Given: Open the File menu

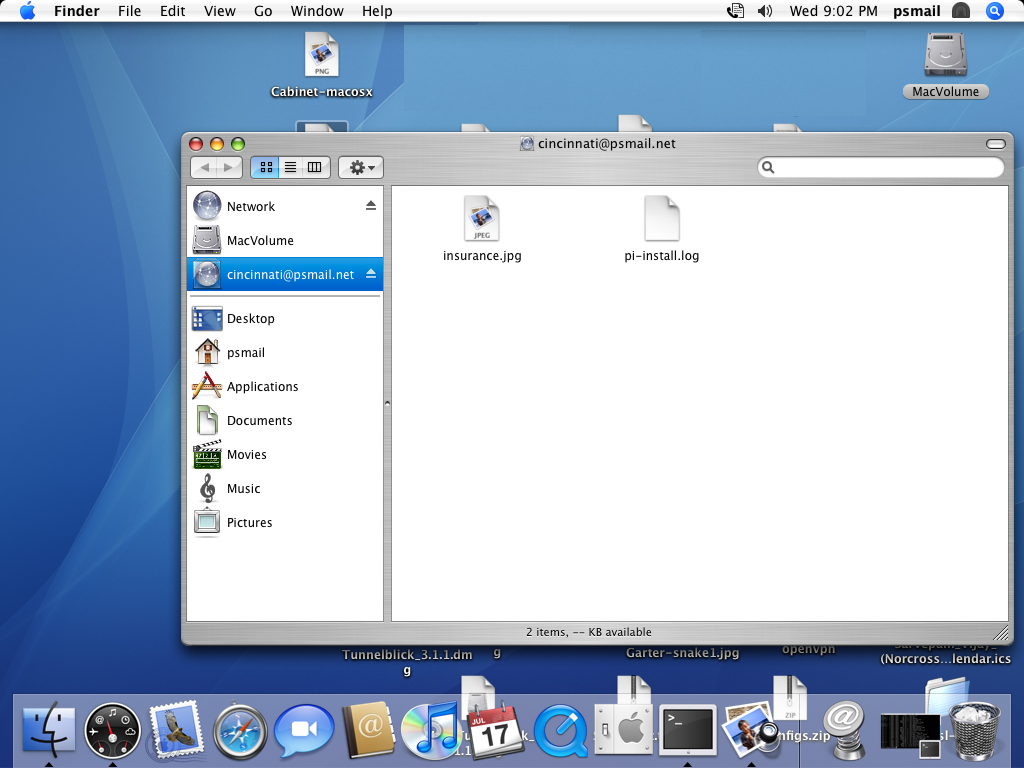Looking at the screenshot, I should point(129,11).
